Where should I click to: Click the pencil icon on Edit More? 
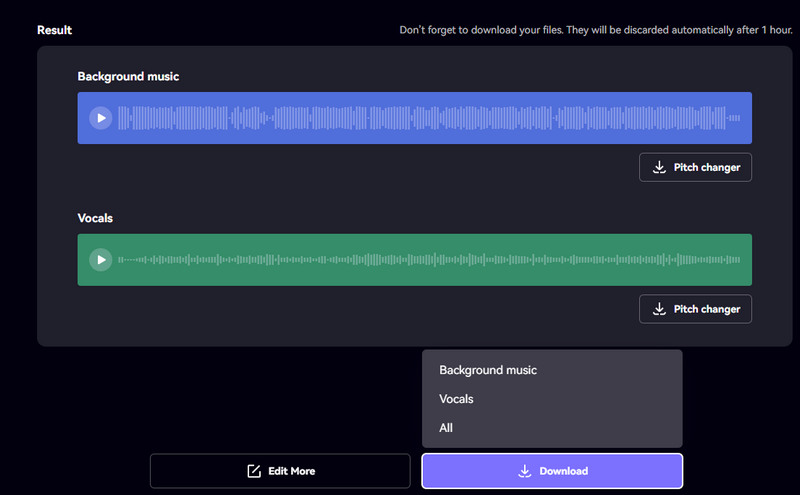pyautogui.click(x=254, y=471)
